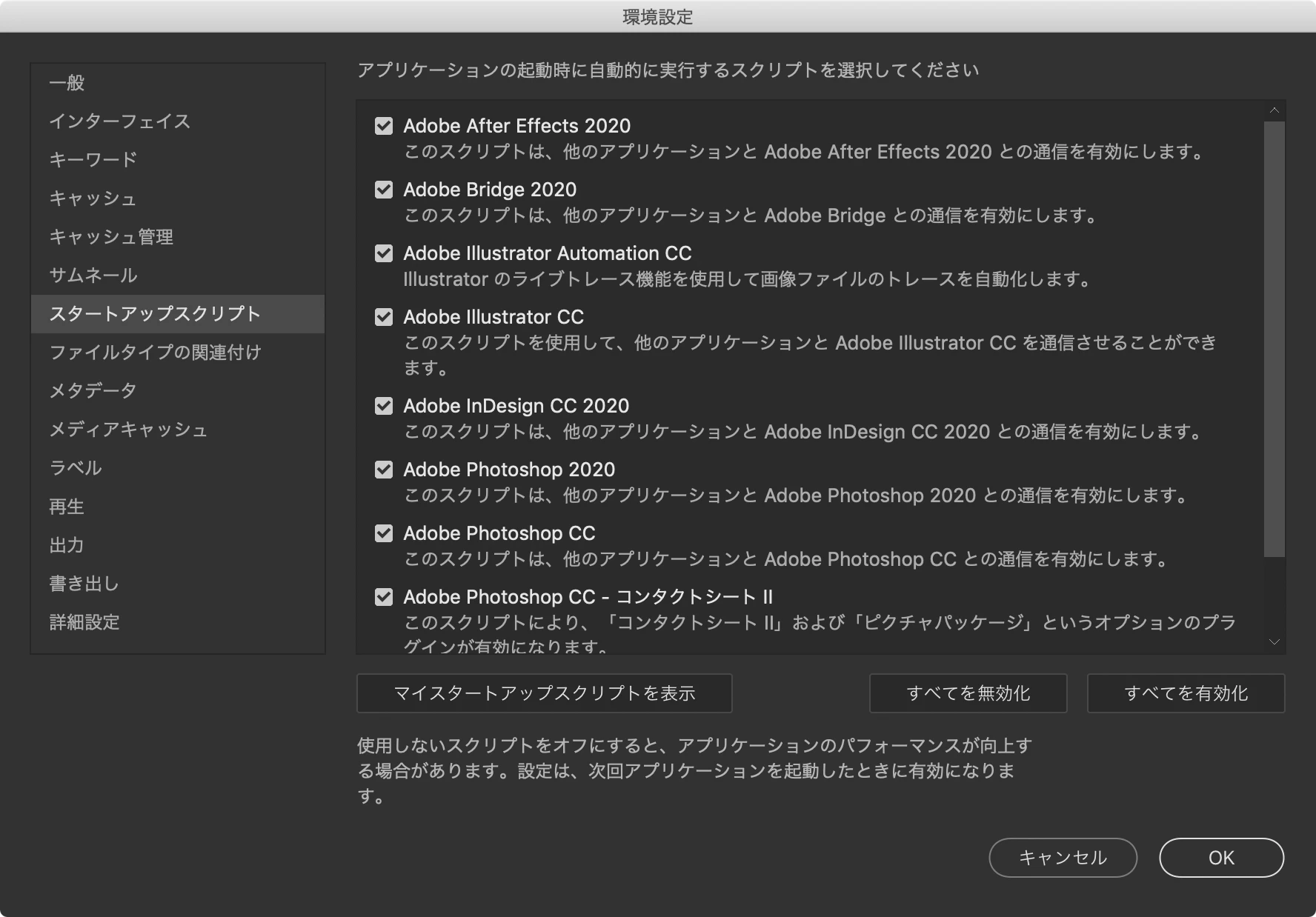Uncheck Adobe After Effects 2020 script
The image size is (1316, 917).
pyautogui.click(x=384, y=126)
